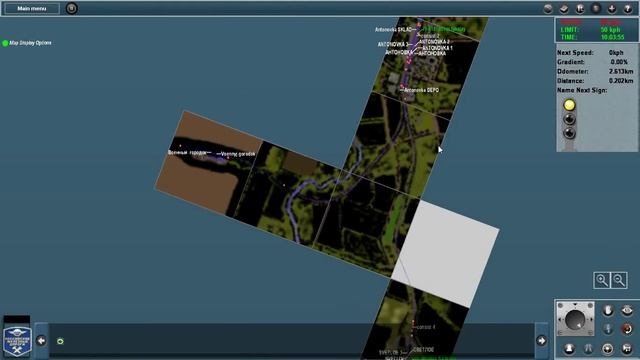
Task: Click the Odometer 2.613km value
Action: click(x=621, y=71)
